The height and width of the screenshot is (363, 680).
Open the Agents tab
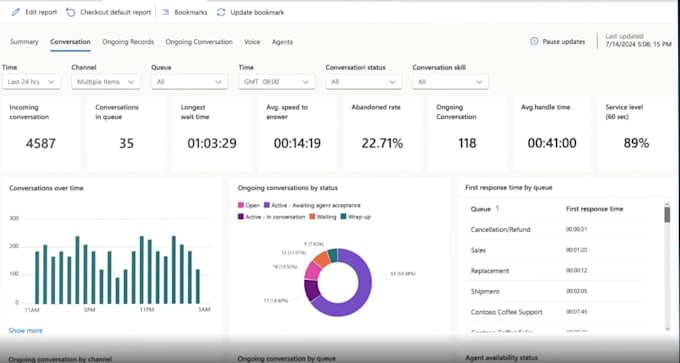point(282,42)
